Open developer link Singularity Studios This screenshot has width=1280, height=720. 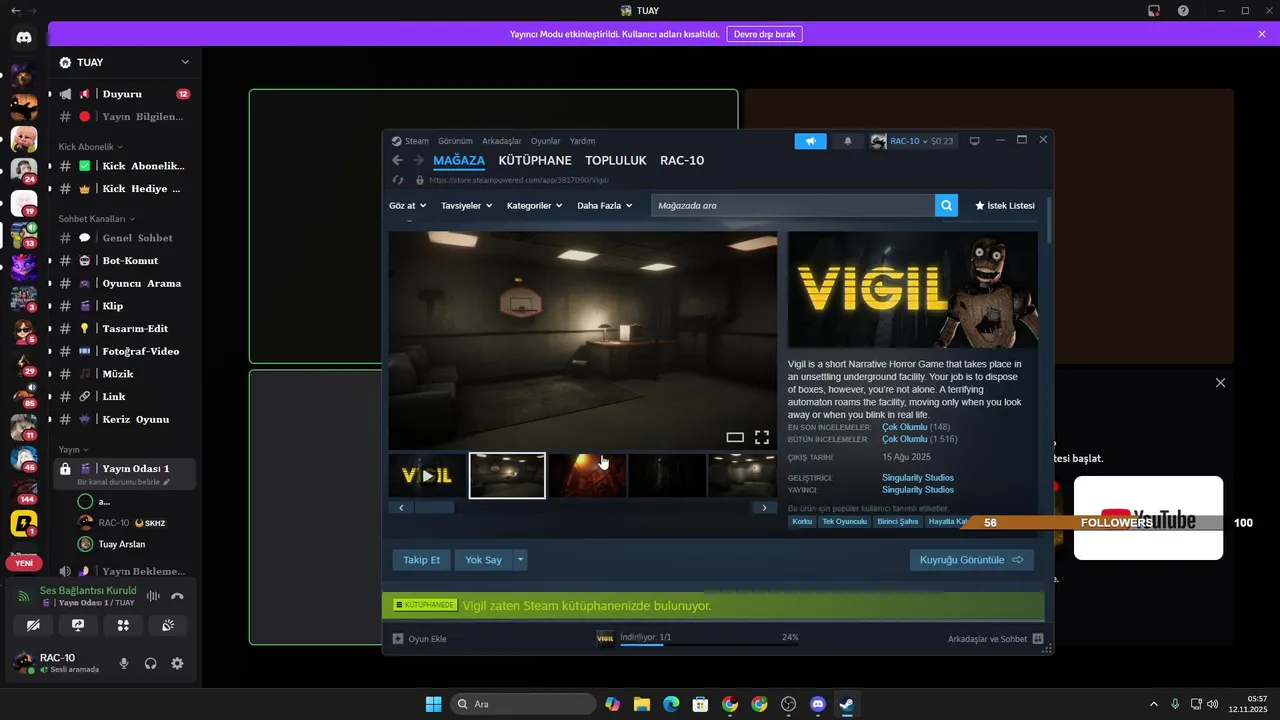[x=918, y=478]
